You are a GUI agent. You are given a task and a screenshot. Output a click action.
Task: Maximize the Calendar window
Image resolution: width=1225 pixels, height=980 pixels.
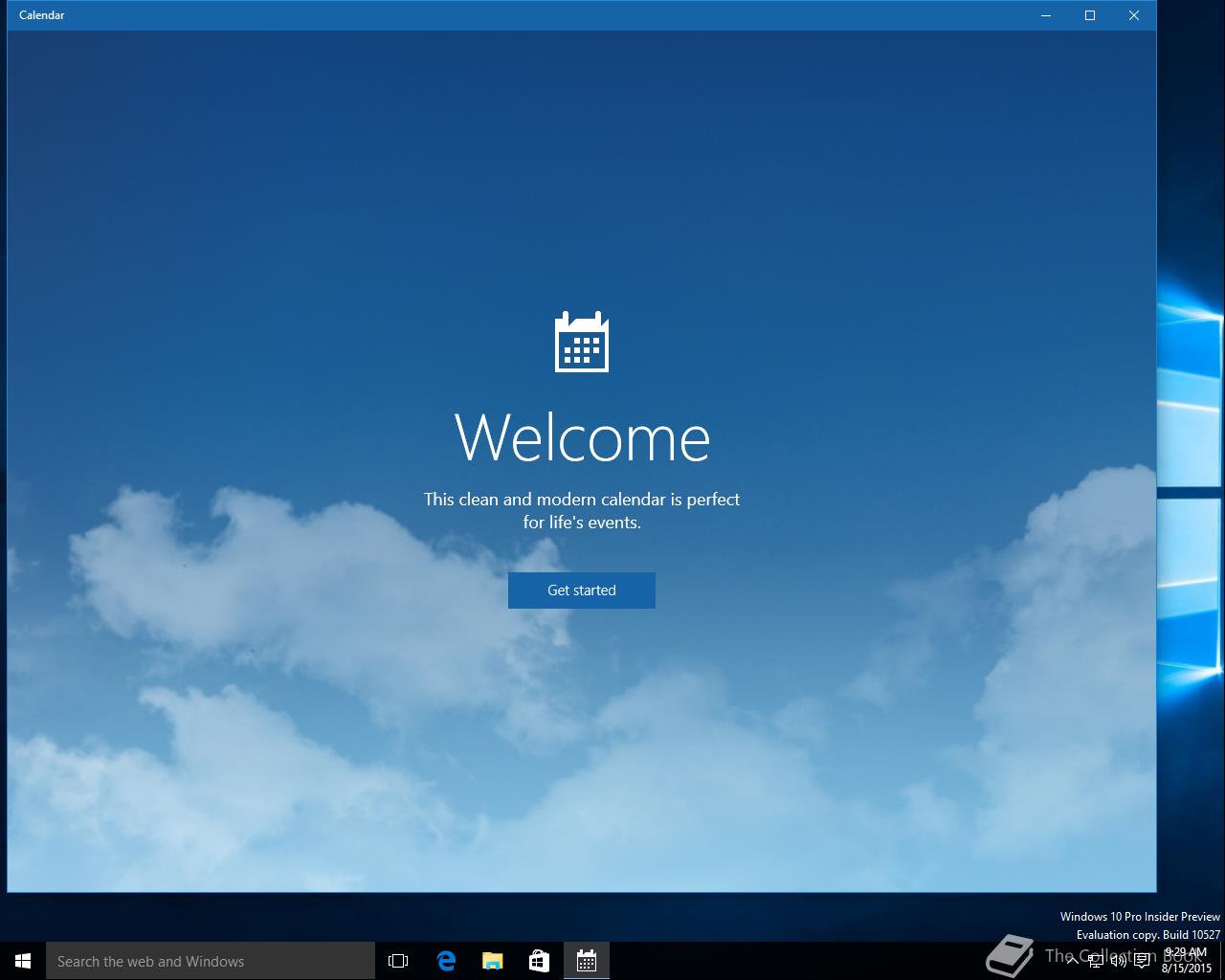click(1090, 15)
